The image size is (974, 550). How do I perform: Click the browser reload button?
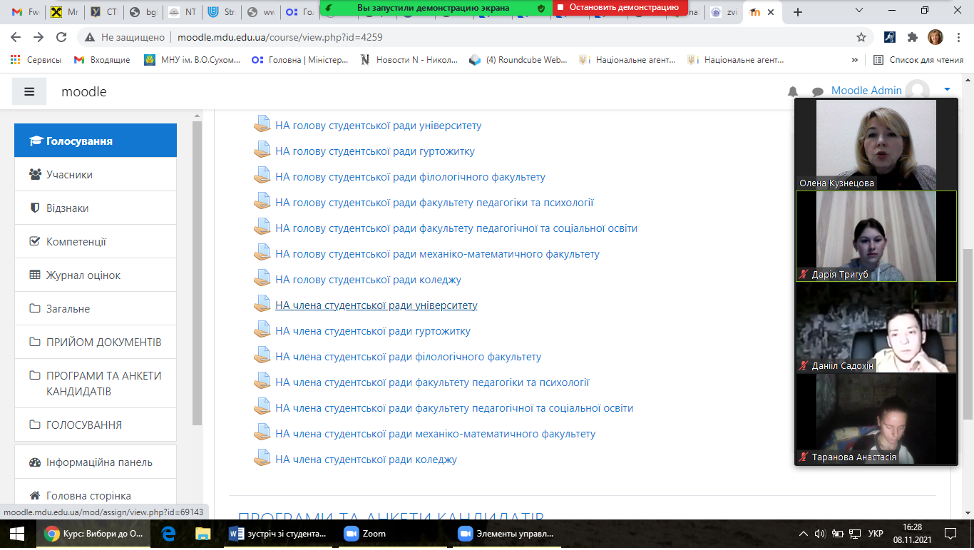pos(64,37)
